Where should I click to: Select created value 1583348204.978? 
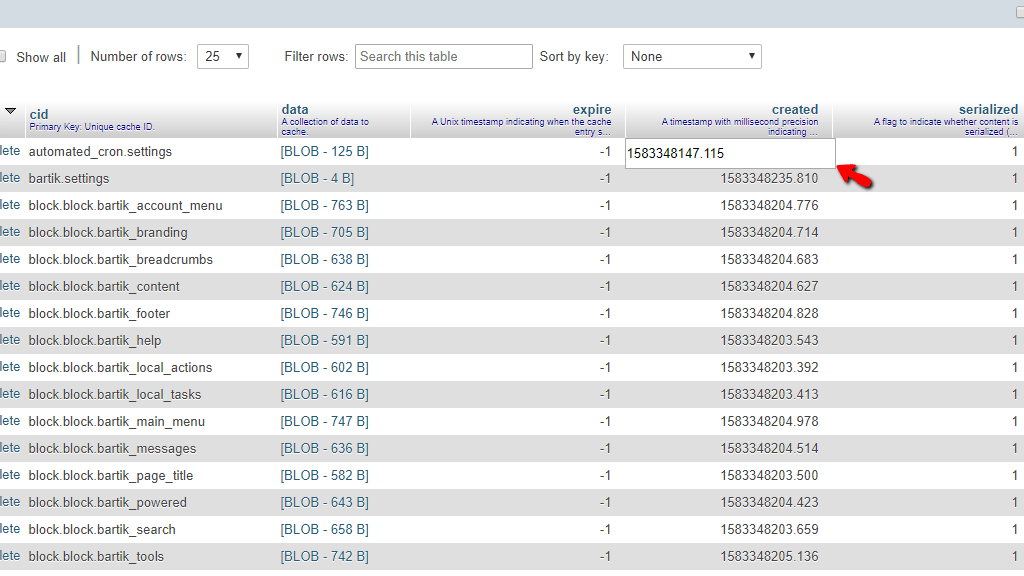(769, 421)
